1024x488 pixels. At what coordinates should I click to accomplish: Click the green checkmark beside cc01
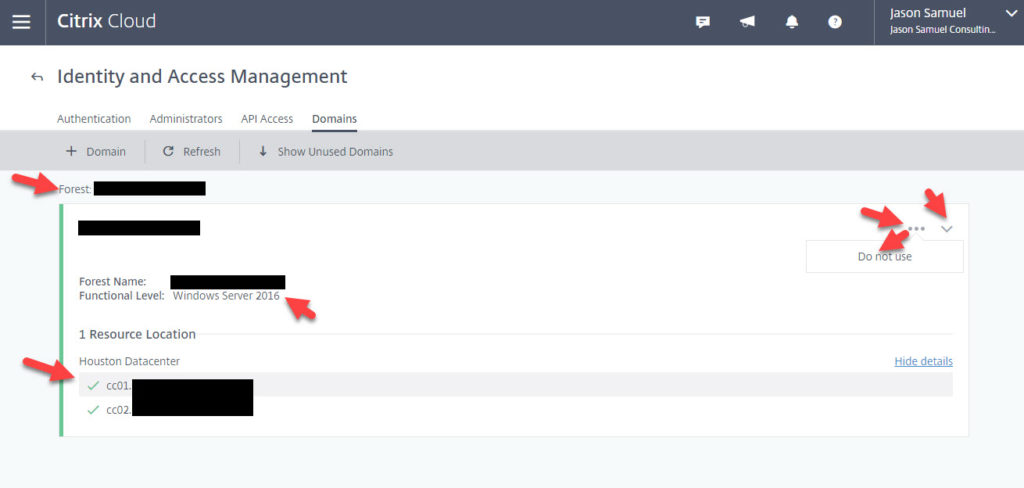(x=93, y=385)
